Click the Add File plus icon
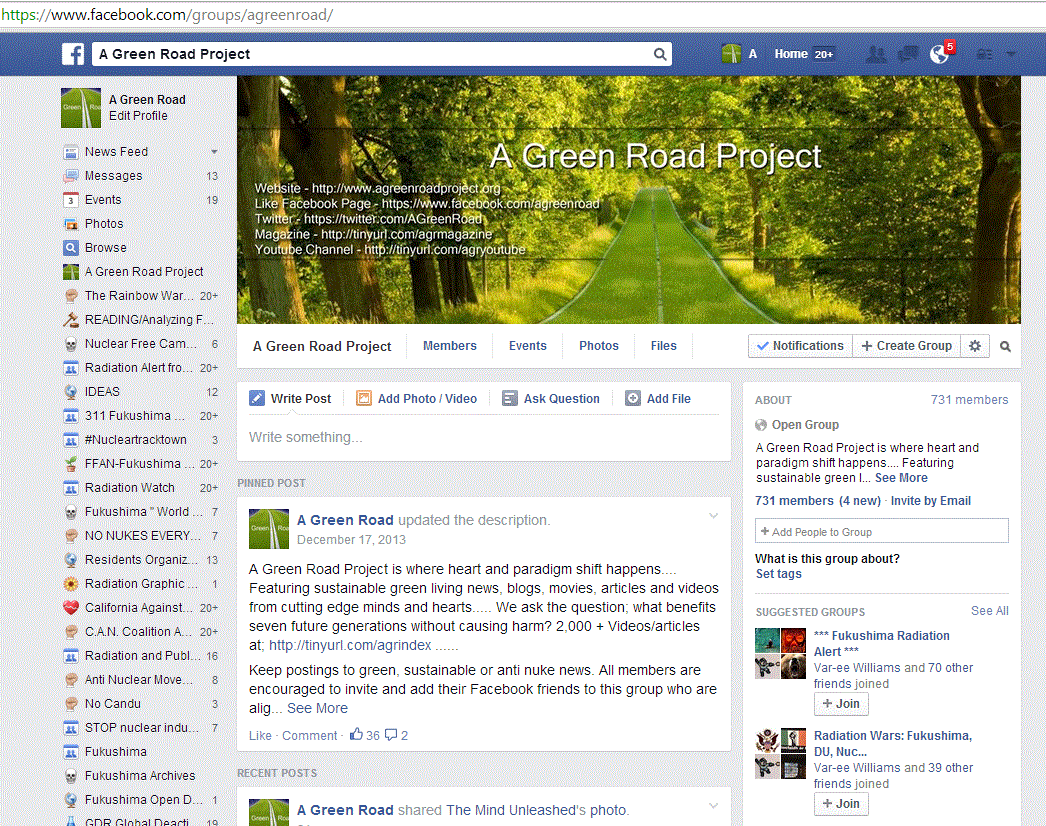 (x=632, y=398)
